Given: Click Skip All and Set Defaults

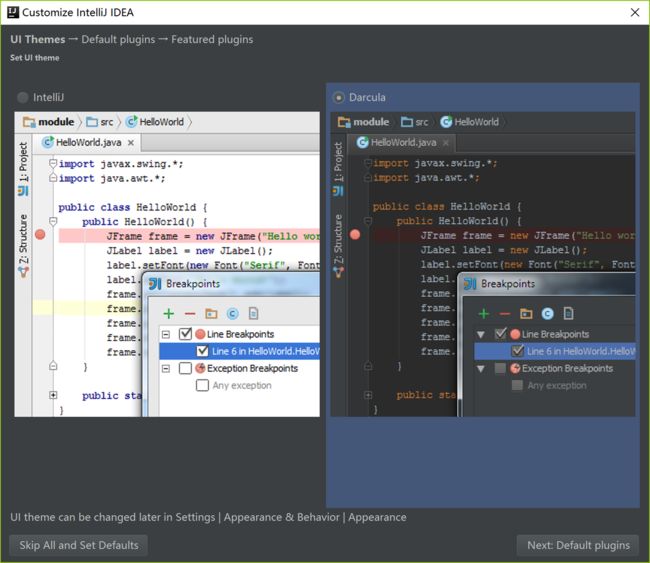Looking at the screenshot, I should [78, 545].
